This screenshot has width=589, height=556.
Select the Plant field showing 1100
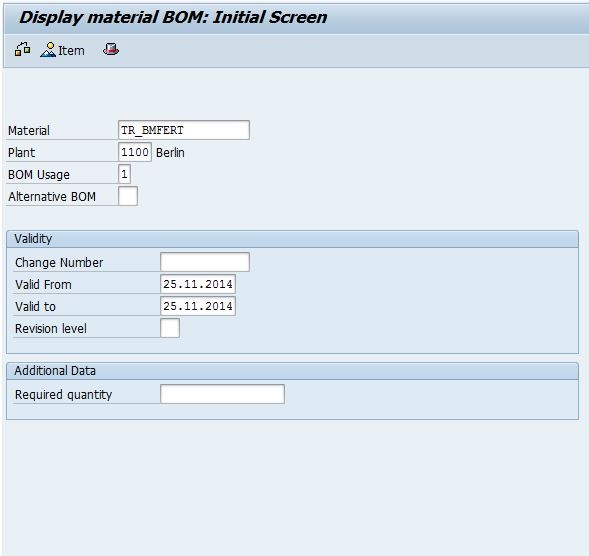tap(135, 152)
